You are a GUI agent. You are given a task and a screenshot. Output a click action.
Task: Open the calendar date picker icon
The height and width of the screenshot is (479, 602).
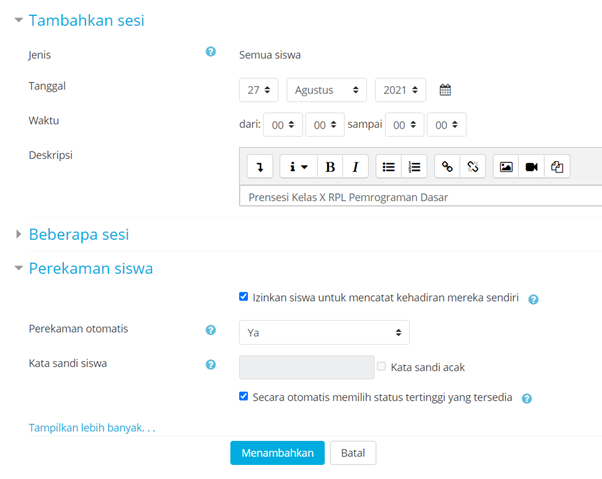[x=446, y=90]
